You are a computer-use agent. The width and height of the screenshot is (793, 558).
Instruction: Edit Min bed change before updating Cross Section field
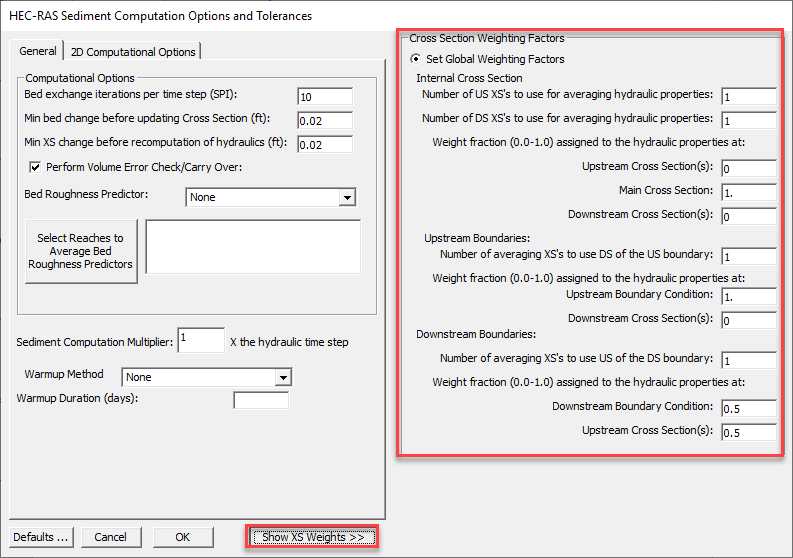[325, 121]
